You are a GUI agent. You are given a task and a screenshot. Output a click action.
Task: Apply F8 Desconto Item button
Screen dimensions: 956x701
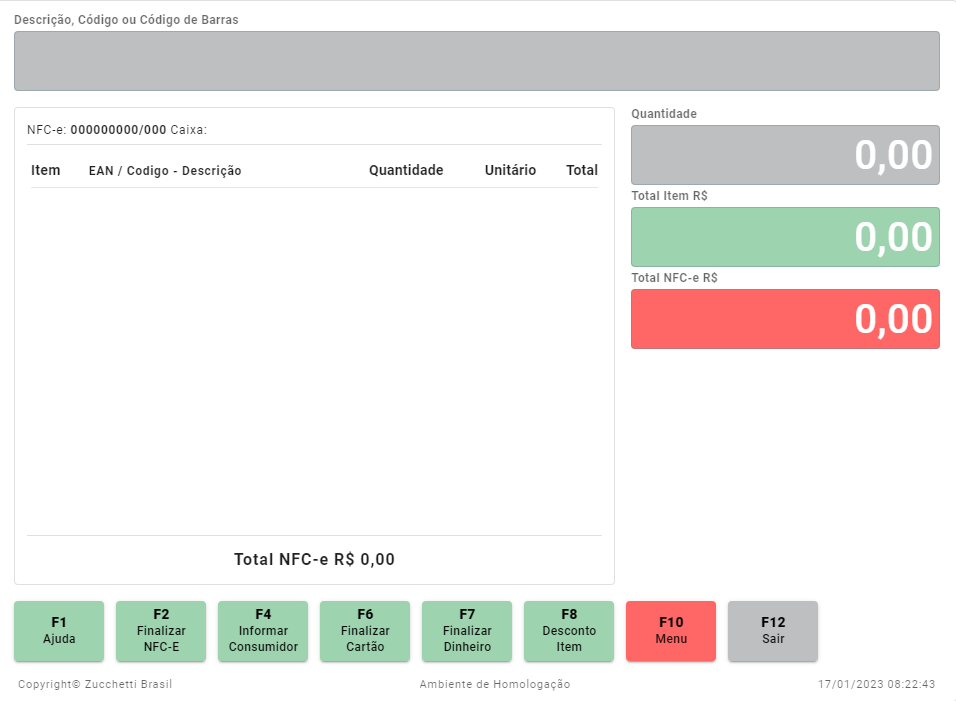(569, 631)
